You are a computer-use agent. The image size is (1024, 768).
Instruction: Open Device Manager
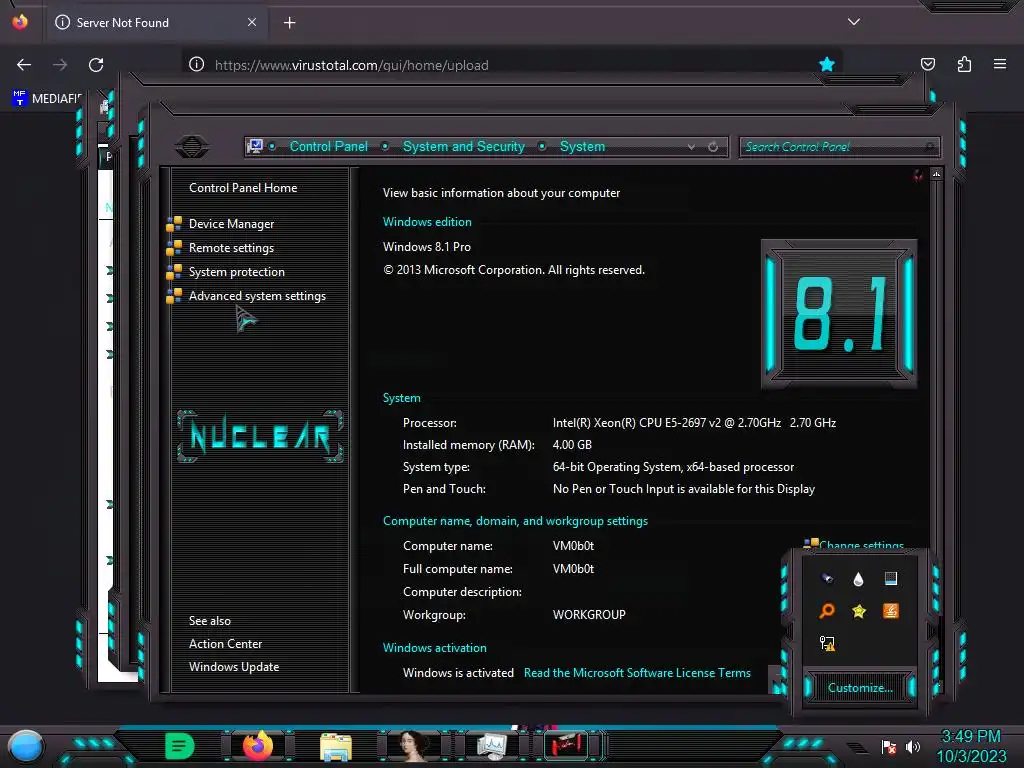tap(231, 224)
